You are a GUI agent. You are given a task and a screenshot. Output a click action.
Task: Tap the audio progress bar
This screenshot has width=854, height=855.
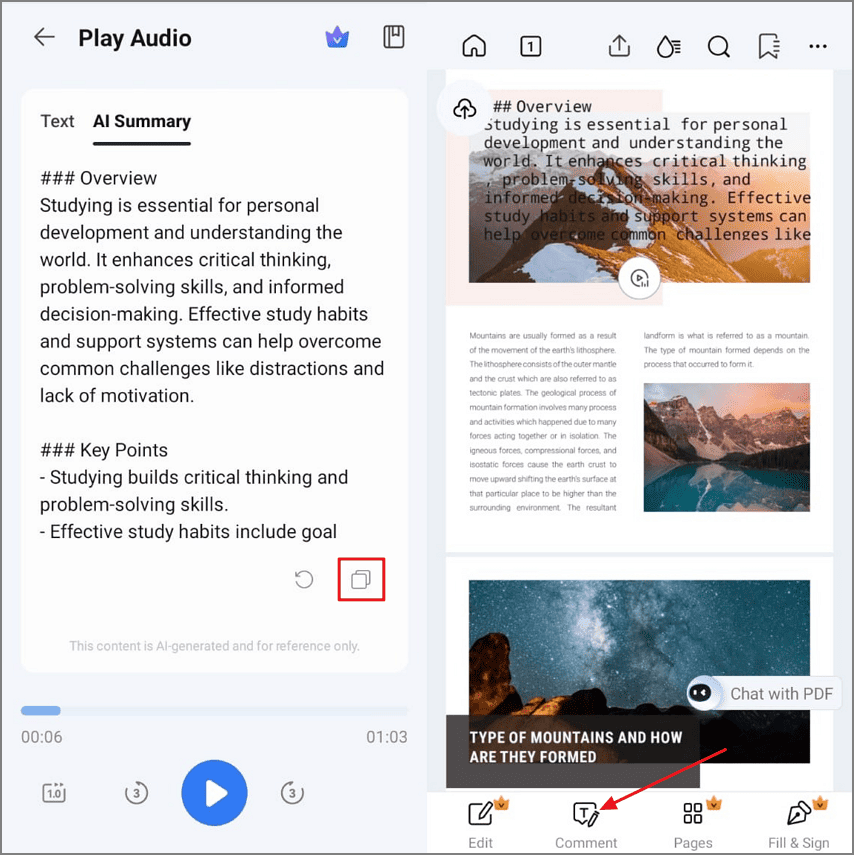[x=214, y=710]
